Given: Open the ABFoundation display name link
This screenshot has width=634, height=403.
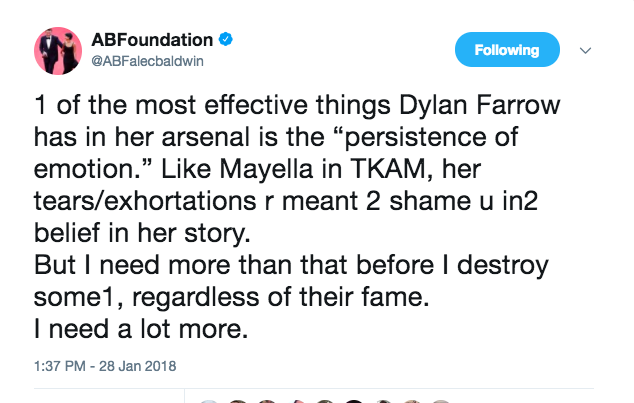Looking at the screenshot, I should tap(152, 40).
